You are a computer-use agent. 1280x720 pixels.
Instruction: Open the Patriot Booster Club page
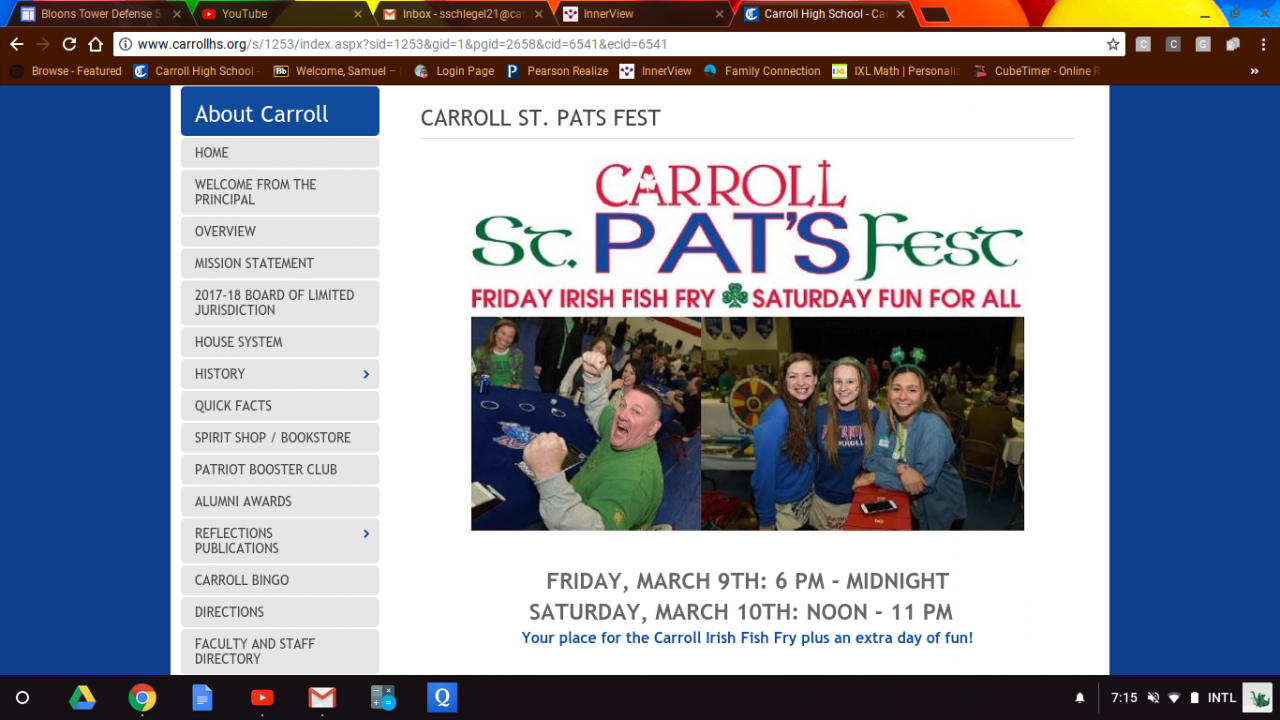point(280,470)
